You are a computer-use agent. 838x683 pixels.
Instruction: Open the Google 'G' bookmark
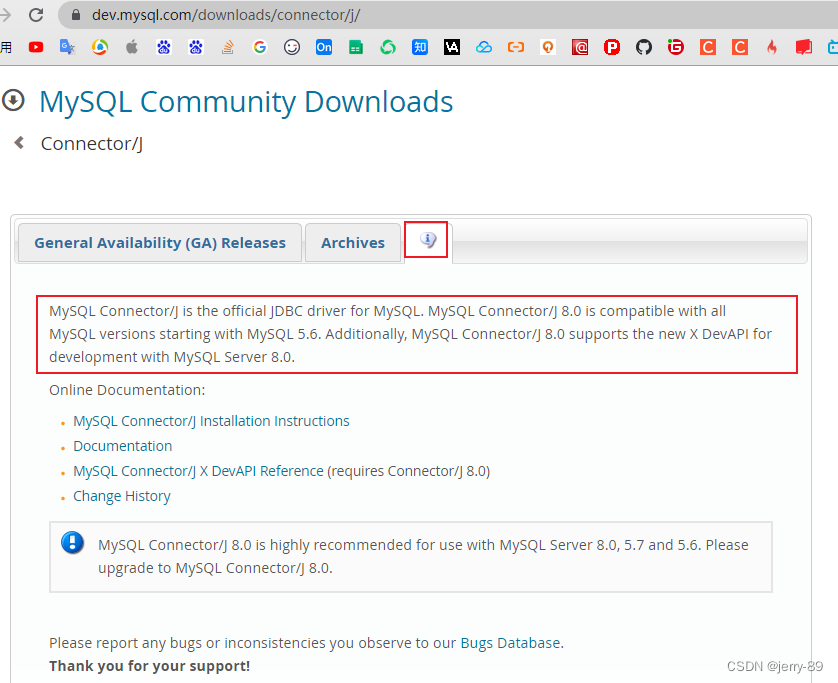(x=260, y=48)
